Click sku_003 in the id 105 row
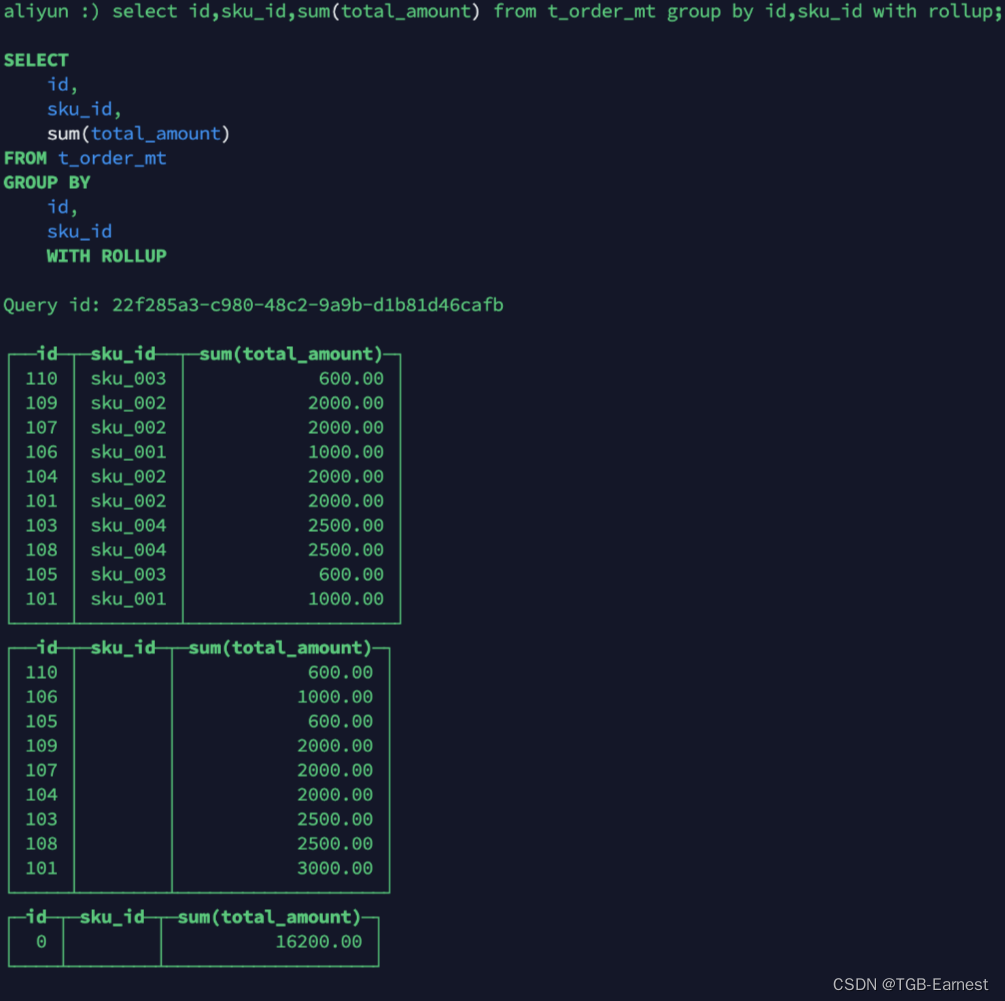This screenshot has width=1005, height=1001. click(128, 575)
